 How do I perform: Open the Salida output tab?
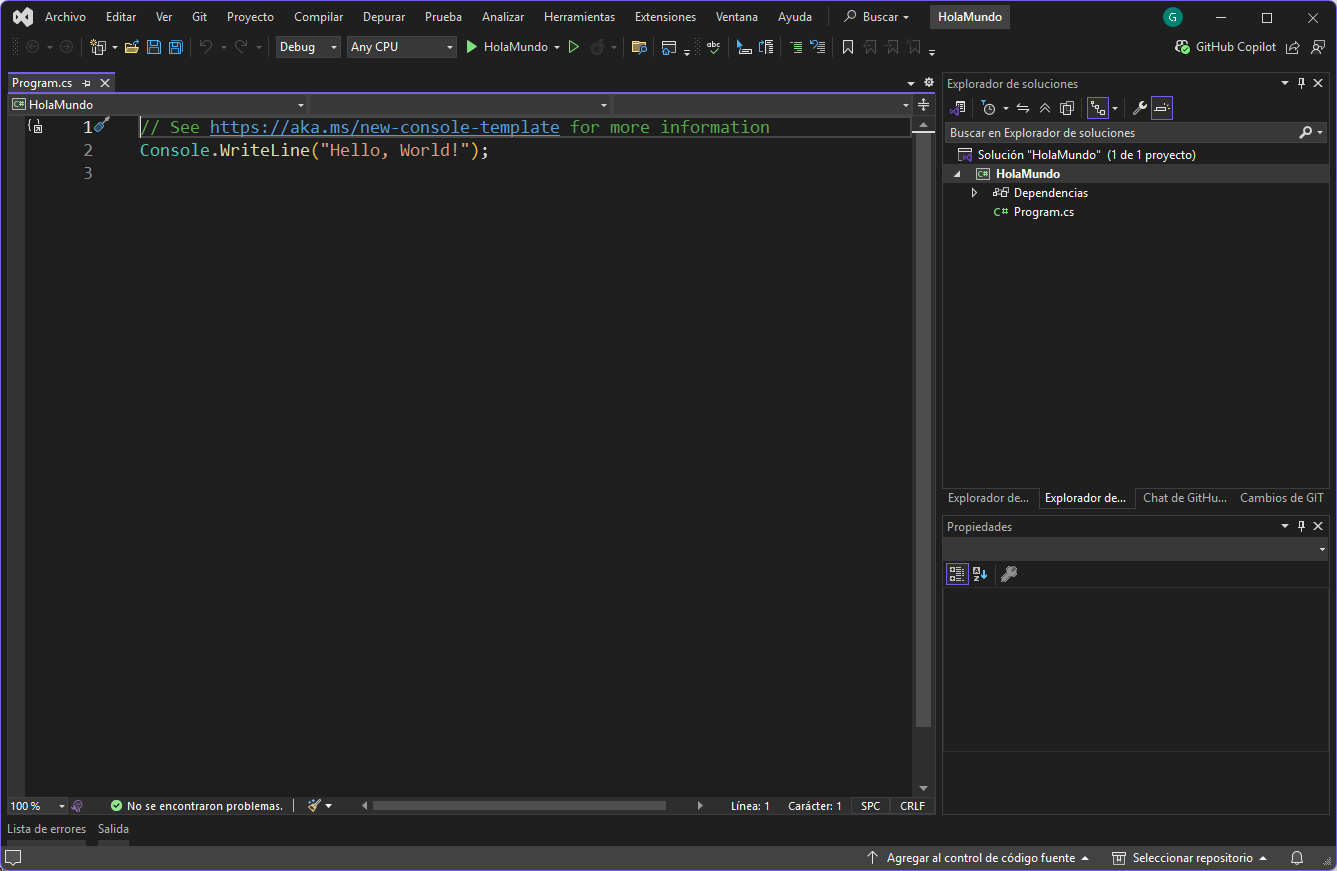pos(113,829)
